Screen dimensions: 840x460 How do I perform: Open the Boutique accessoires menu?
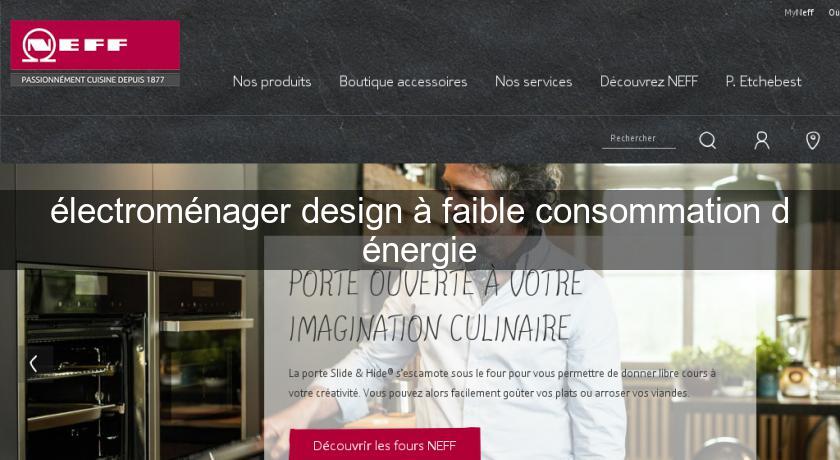[x=403, y=81]
